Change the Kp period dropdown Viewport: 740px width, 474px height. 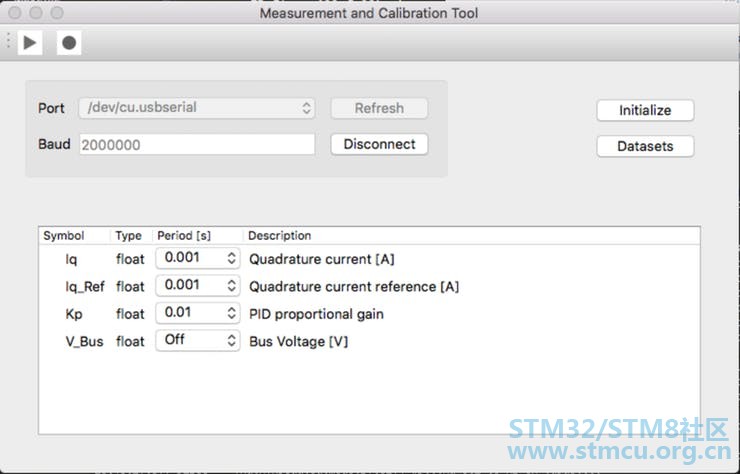pos(198,313)
